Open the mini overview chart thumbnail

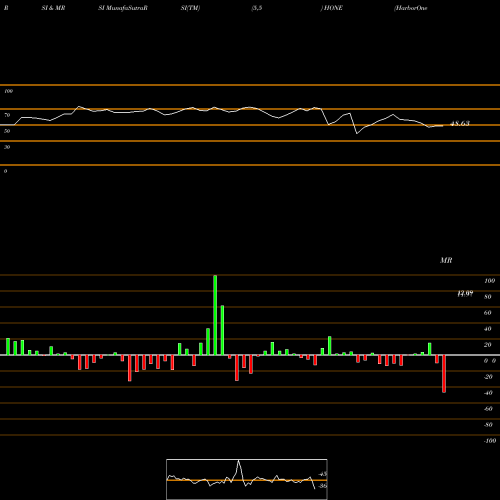pos(247,479)
